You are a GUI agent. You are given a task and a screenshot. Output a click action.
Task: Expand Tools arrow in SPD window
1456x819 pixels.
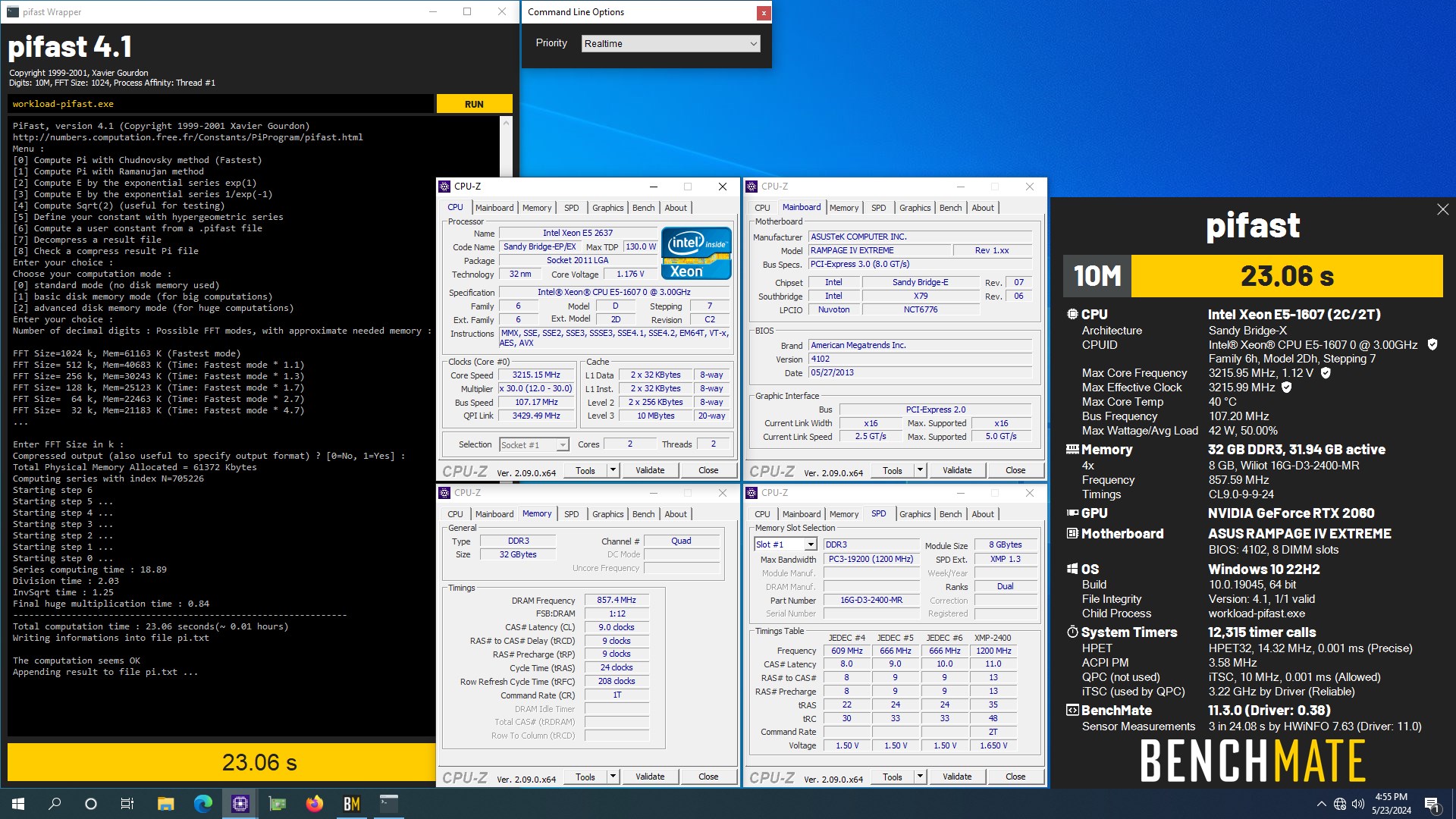pos(920,777)
